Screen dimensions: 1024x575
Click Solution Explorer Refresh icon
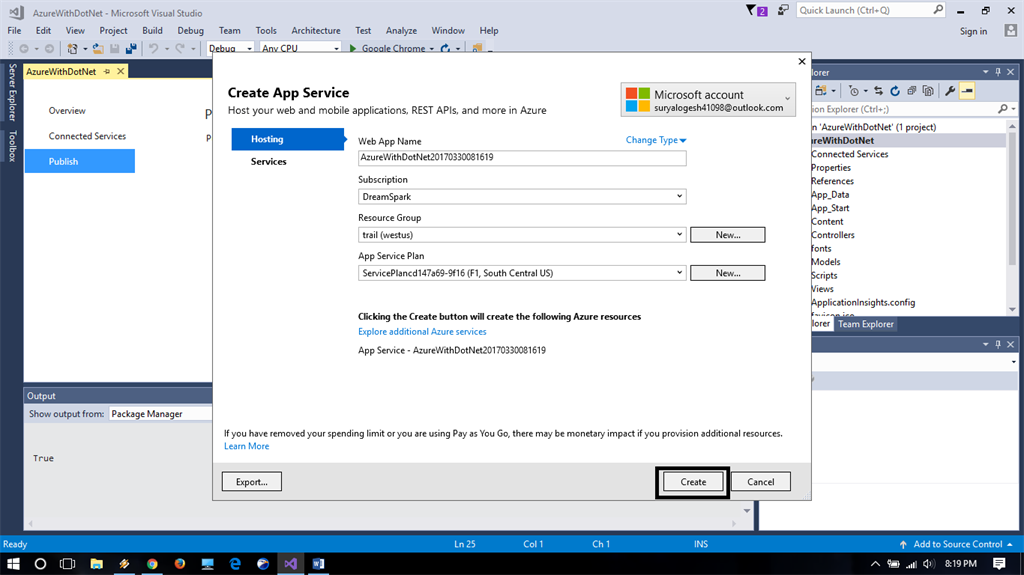click(x=895, y=91)
